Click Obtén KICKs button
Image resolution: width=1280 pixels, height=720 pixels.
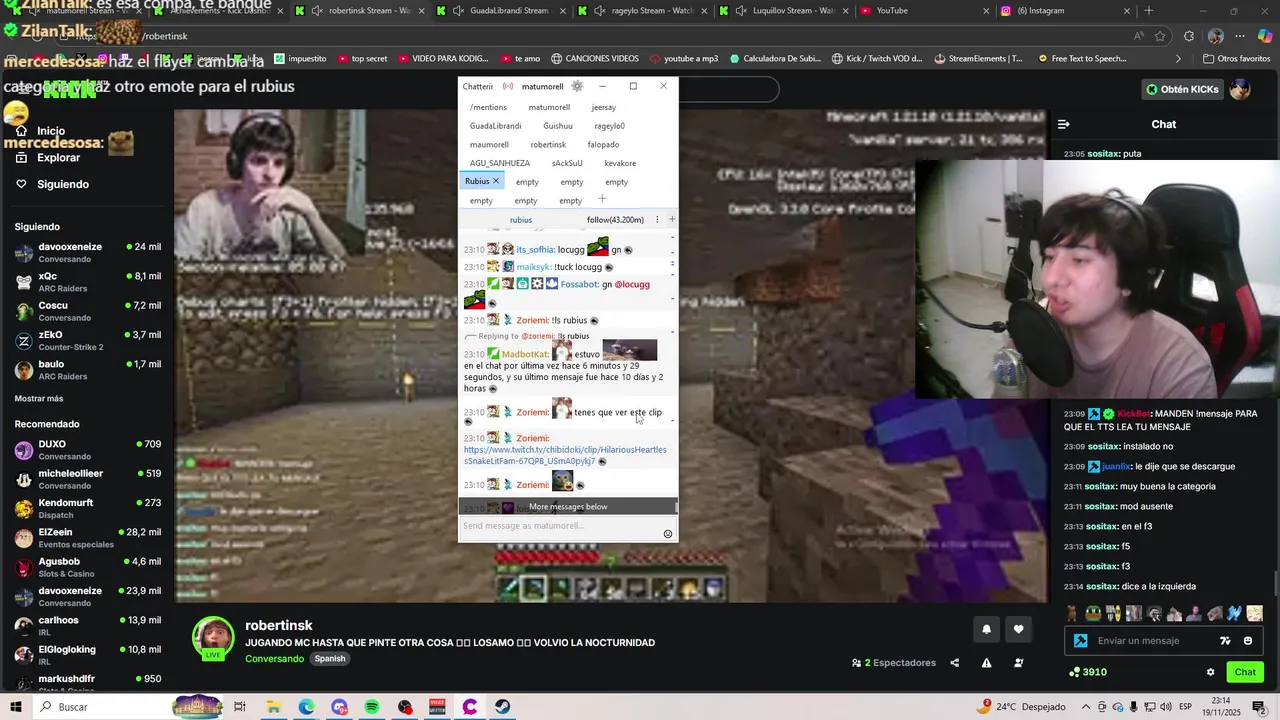[1182, 89]
